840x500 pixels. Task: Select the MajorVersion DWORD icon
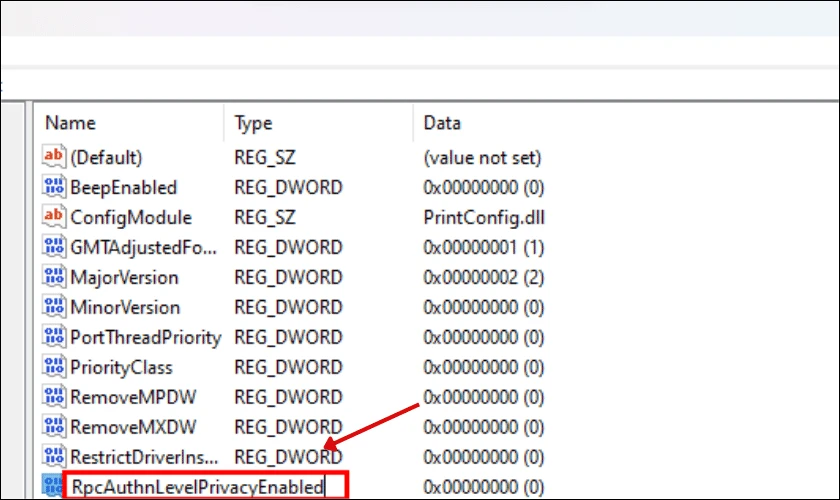point(54,277)
